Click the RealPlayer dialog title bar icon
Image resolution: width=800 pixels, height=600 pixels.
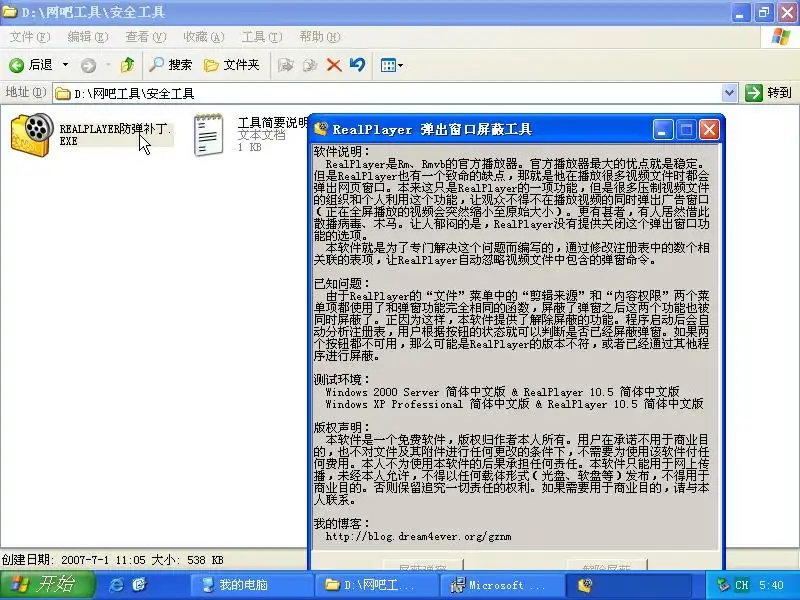coord(321,129)
